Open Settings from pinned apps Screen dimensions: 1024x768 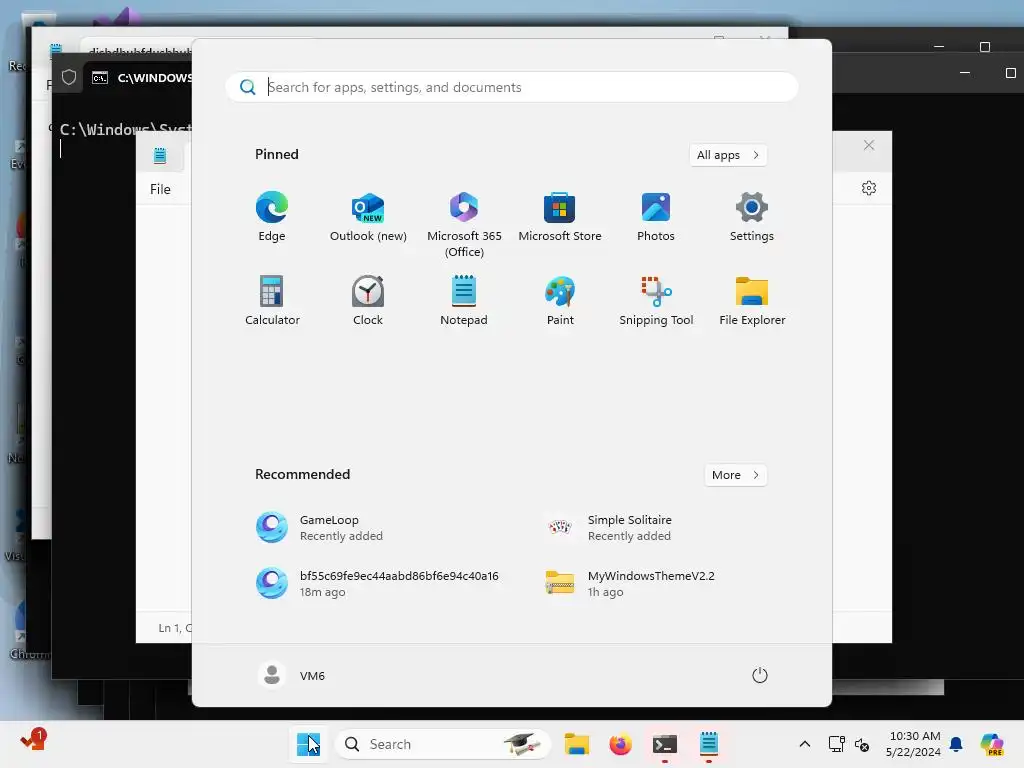pyautogui.click(x=752, y=217)
